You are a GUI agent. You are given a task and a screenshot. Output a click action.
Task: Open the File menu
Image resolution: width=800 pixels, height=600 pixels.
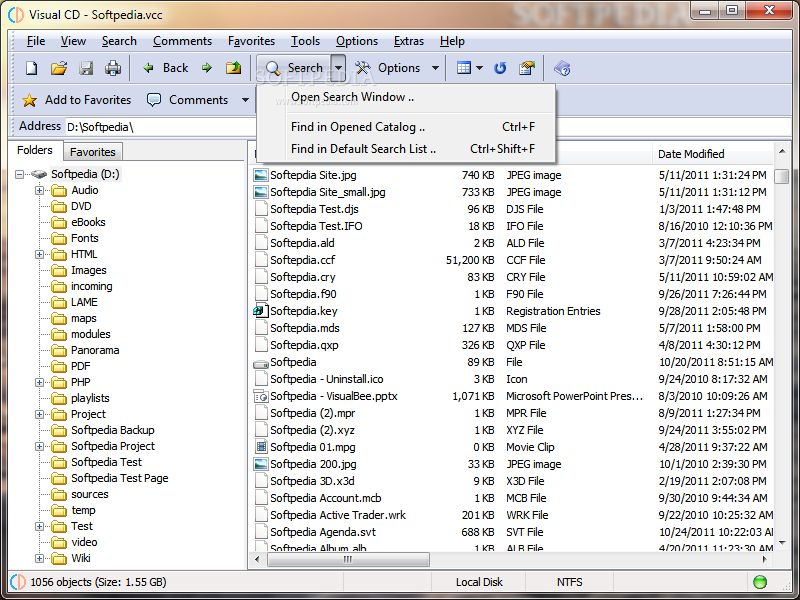[36, 41]
